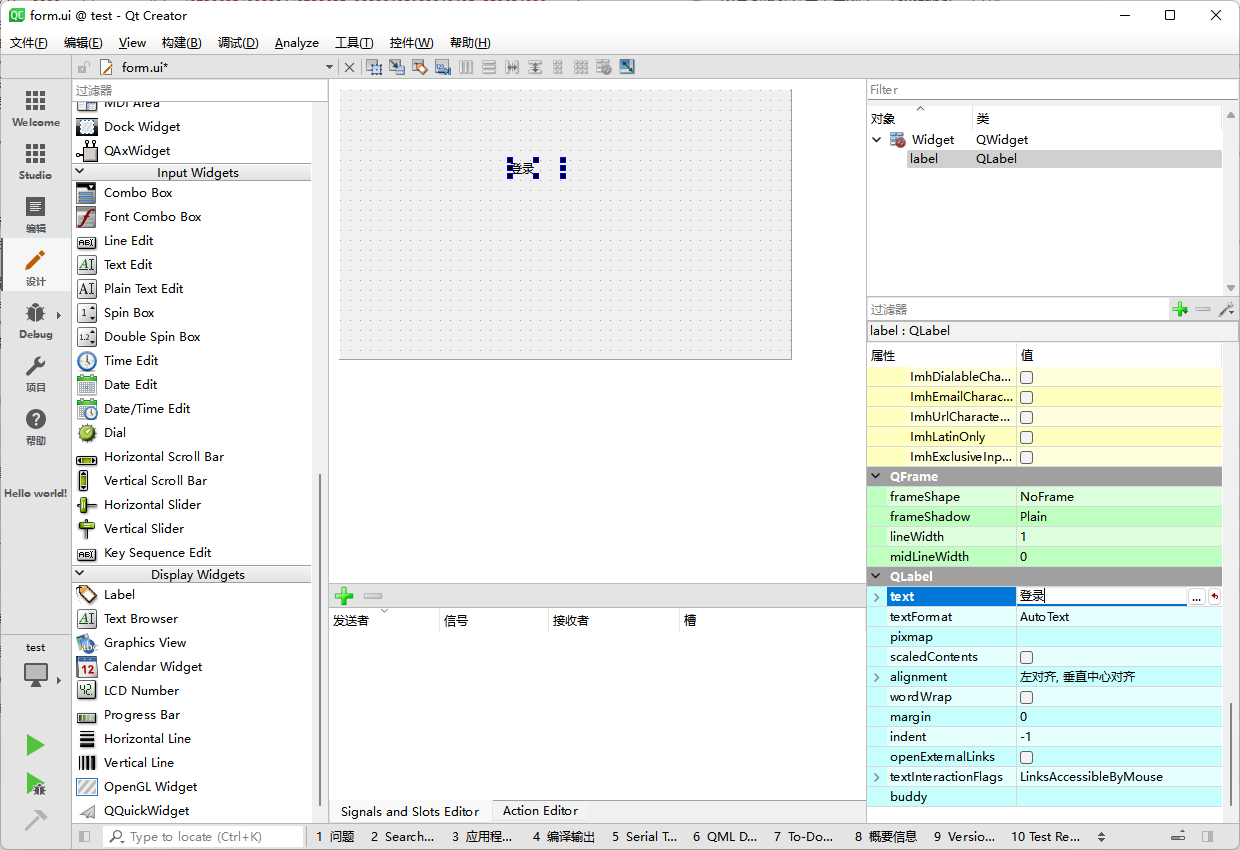Open 构建(B) menu

click(181, 43)
